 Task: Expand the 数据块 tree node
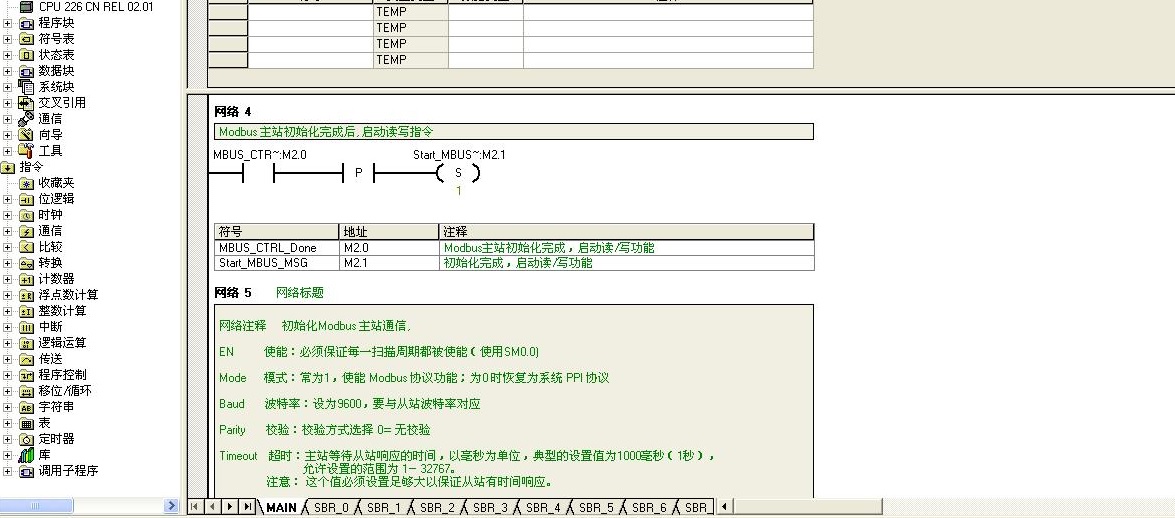[7, 71]
